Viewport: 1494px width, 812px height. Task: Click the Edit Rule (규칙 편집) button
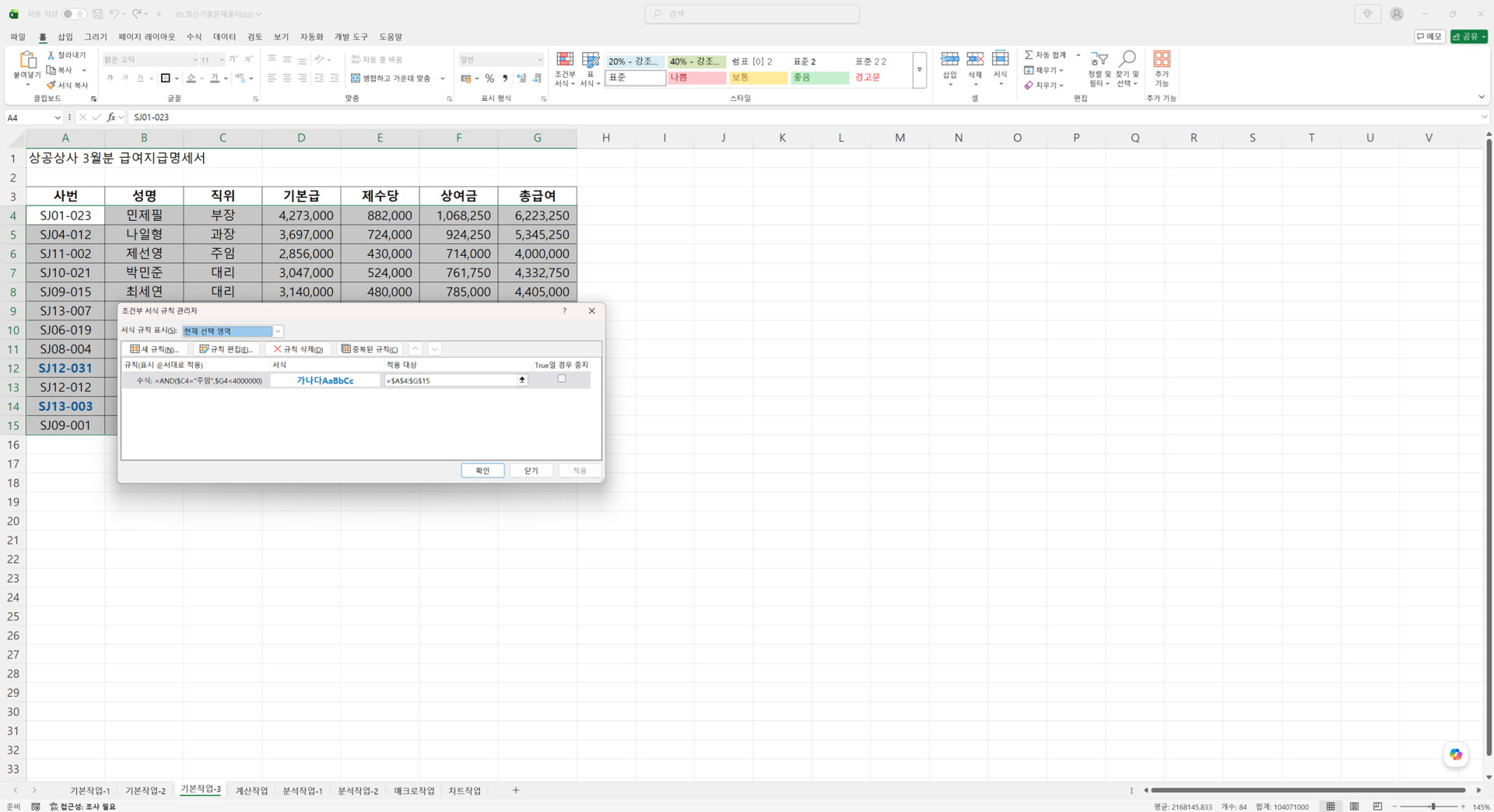click(x=226, y=349)
